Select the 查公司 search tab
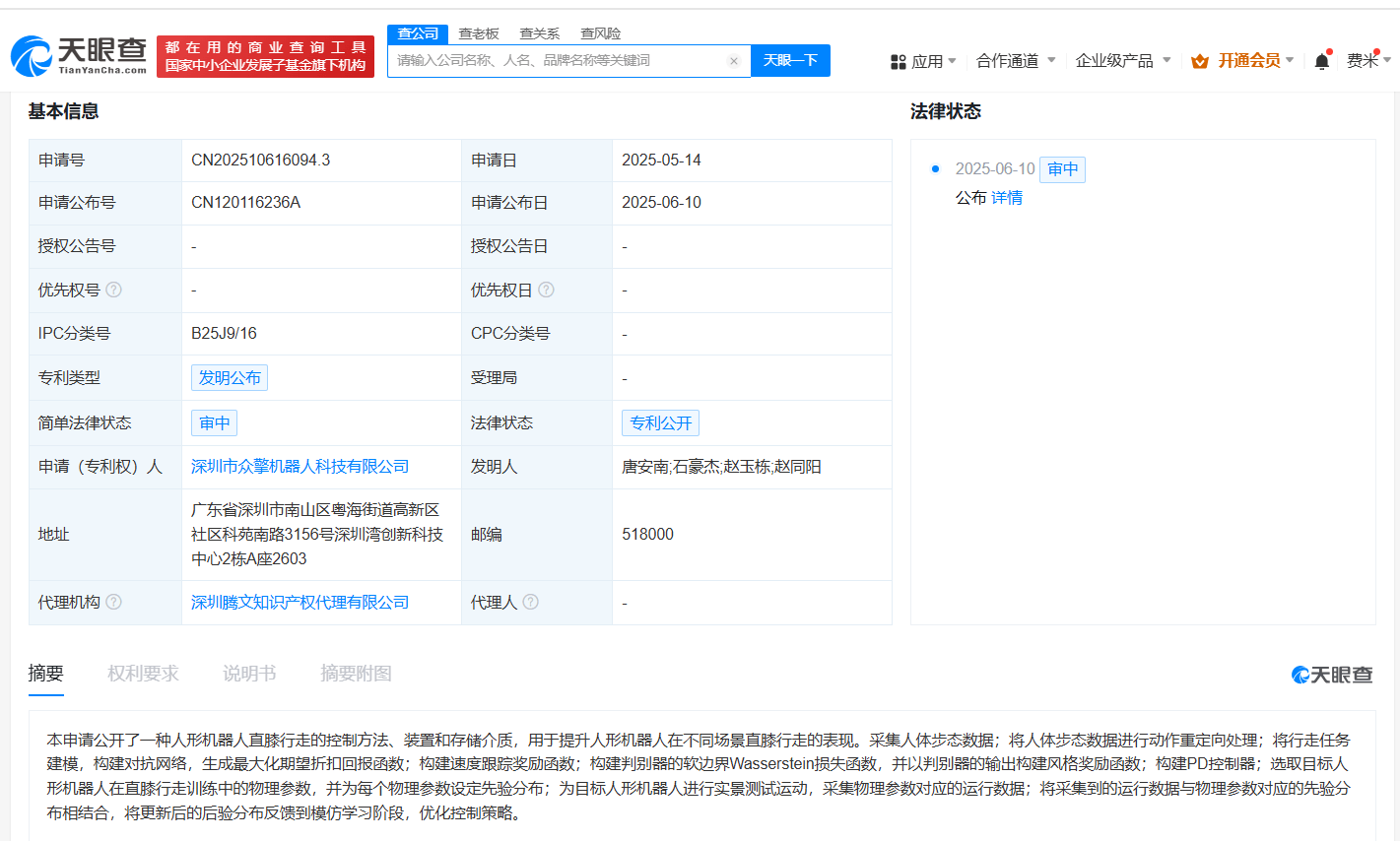Viewport: 1400px width, 841px height. (x=418, y=33)
